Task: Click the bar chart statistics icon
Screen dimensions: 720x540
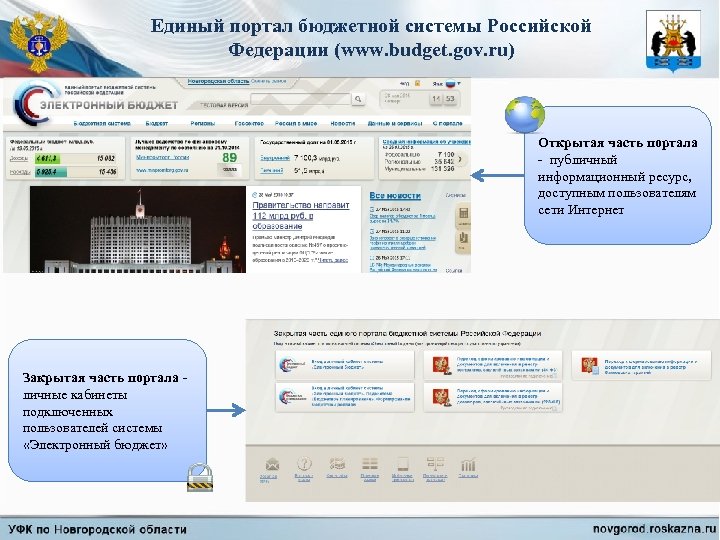Action: [468, 465]
